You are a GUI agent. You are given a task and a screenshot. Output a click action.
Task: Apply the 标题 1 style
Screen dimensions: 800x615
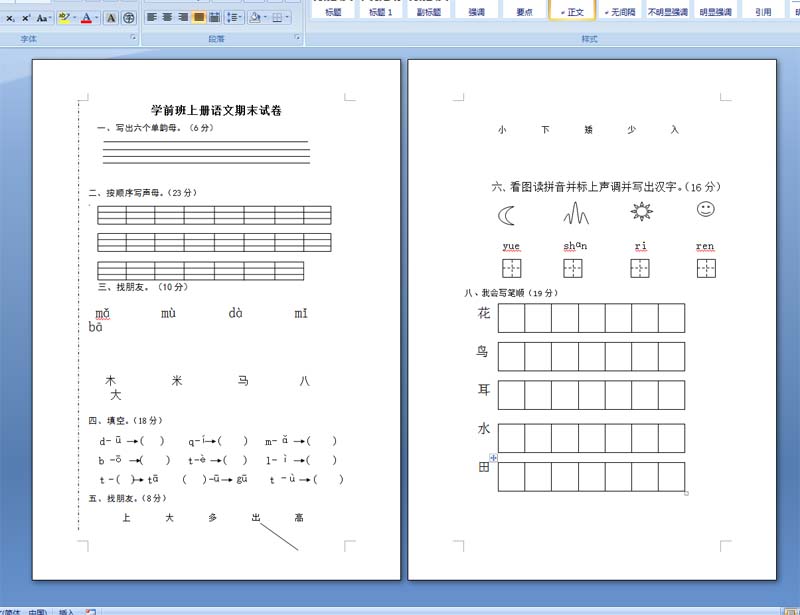381,10
